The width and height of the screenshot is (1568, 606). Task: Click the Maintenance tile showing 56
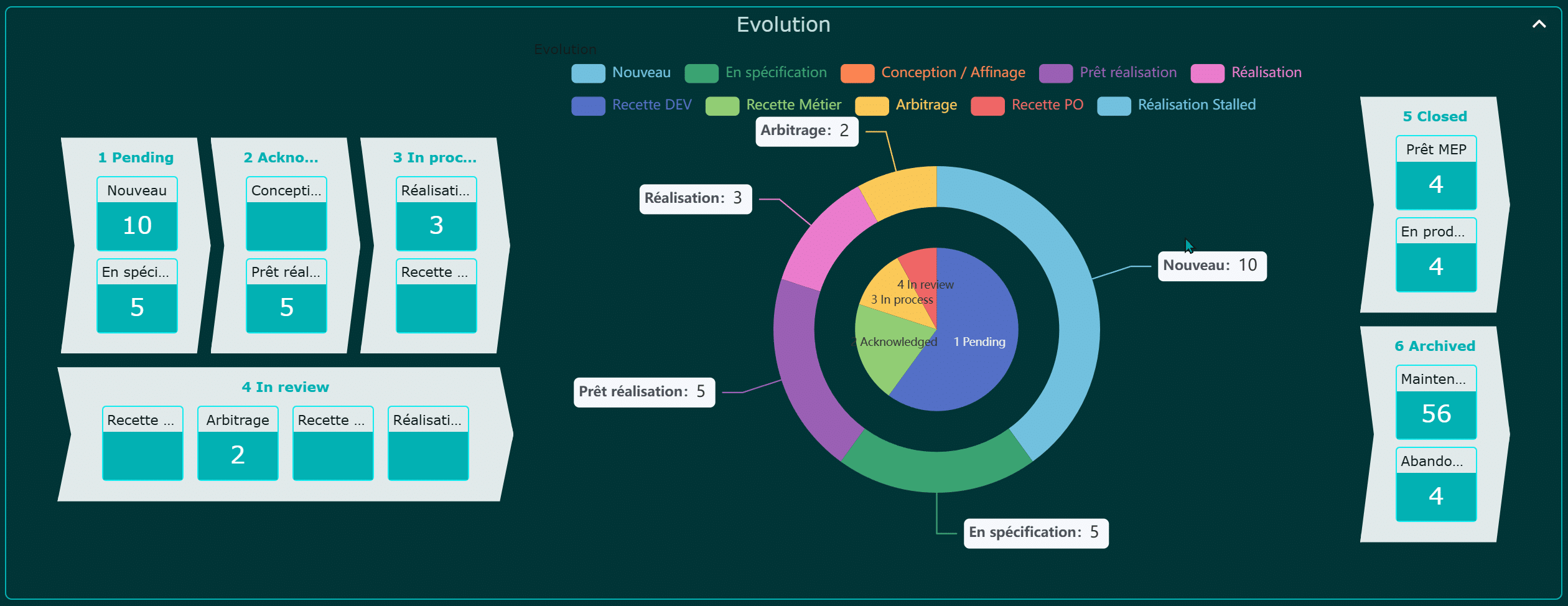[1435, 403]
